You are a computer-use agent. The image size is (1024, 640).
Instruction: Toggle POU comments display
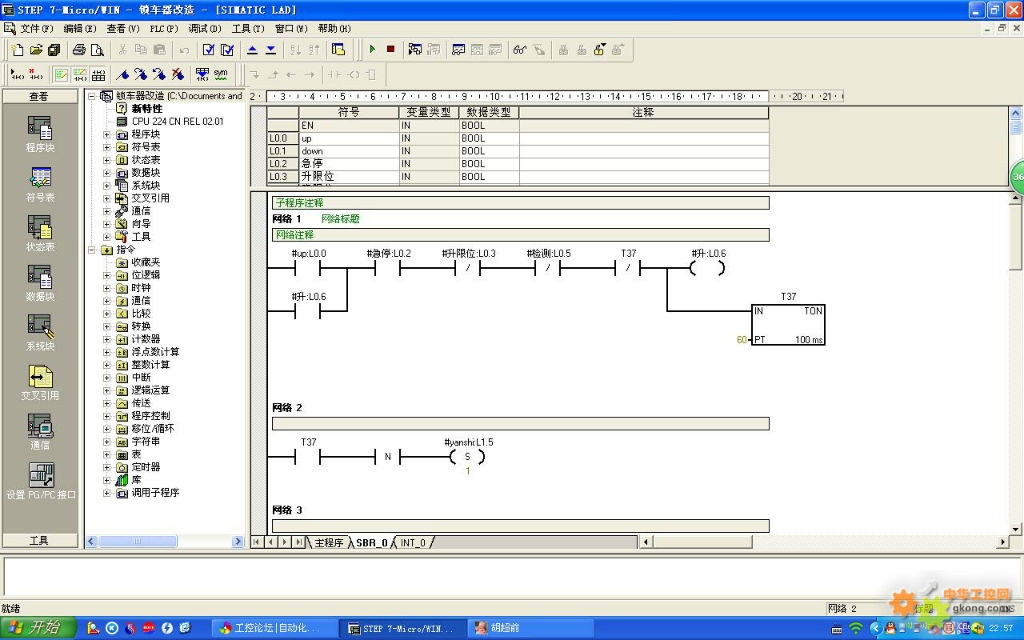(x=61, y=75)
